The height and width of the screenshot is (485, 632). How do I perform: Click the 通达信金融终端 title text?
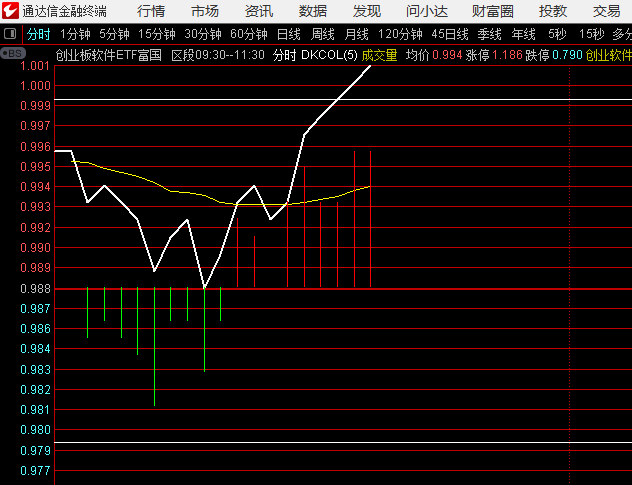pos(64,11)
